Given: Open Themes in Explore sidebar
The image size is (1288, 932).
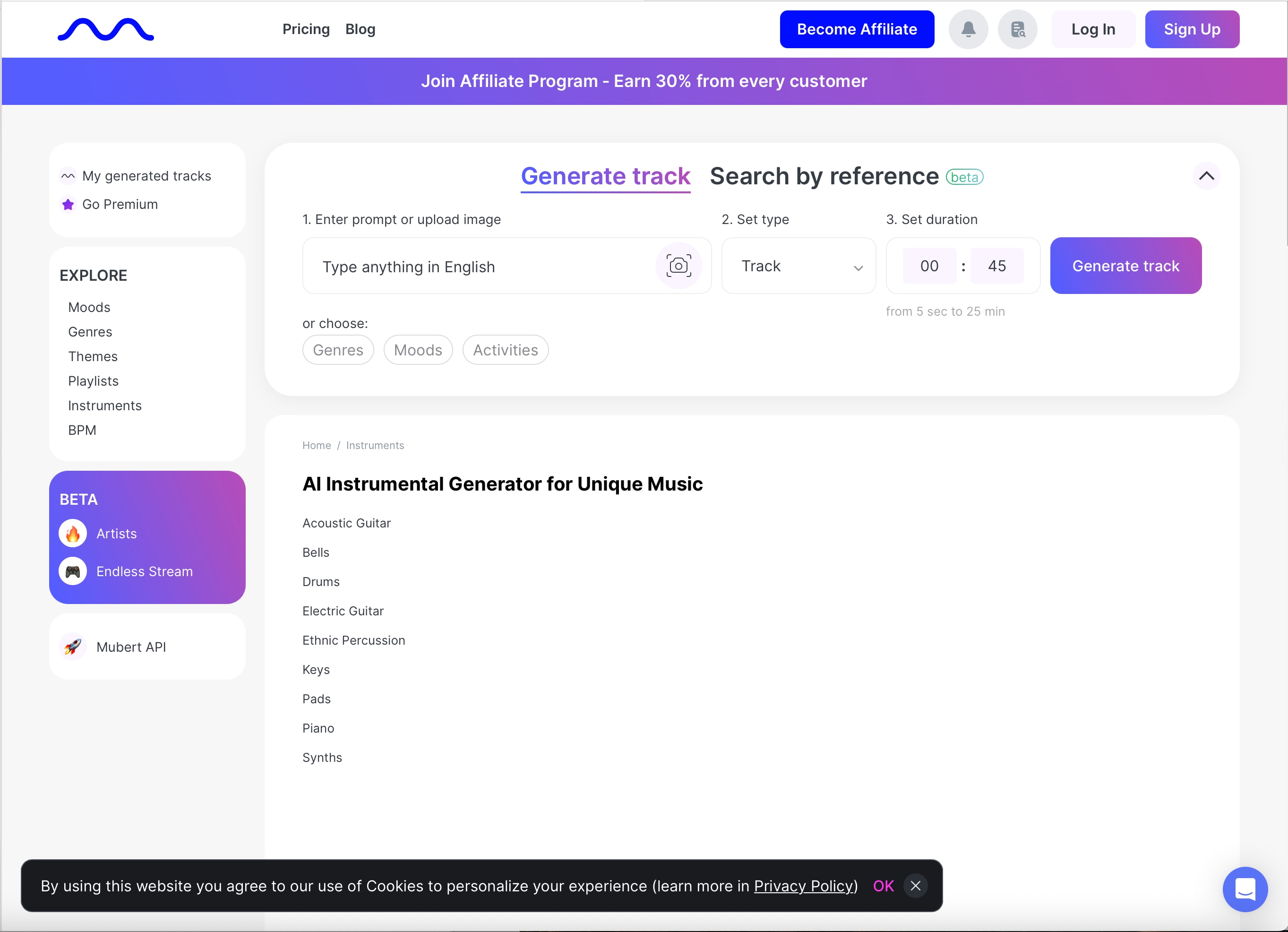Looking at the screenshot, I should point(93,356).
